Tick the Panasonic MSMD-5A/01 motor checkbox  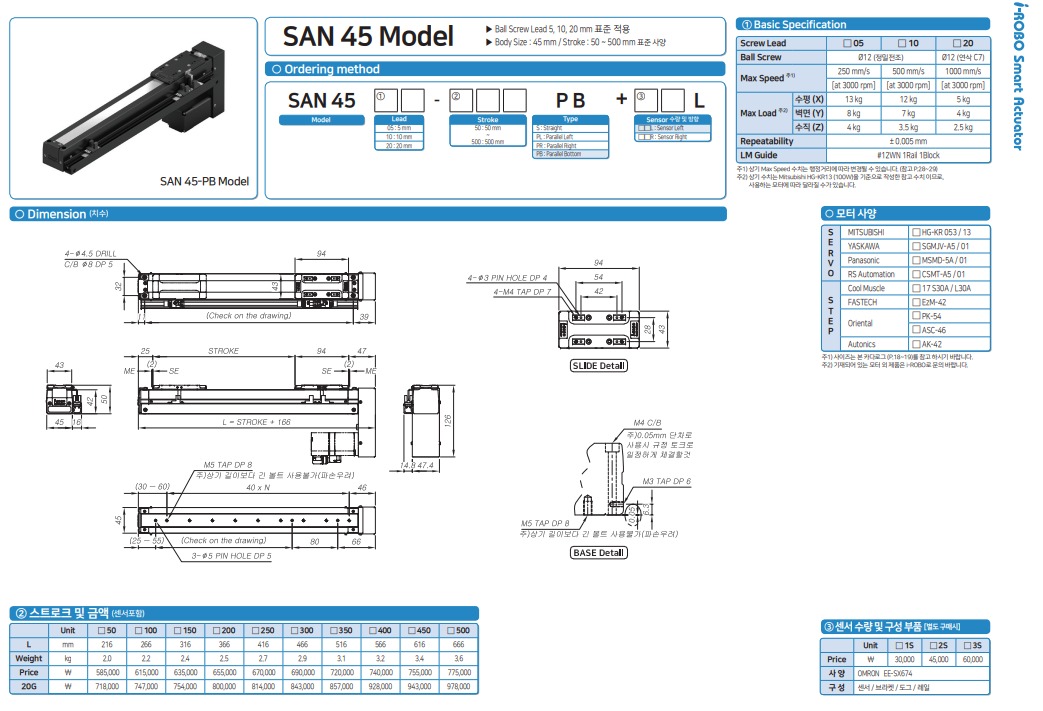(917, 260)
